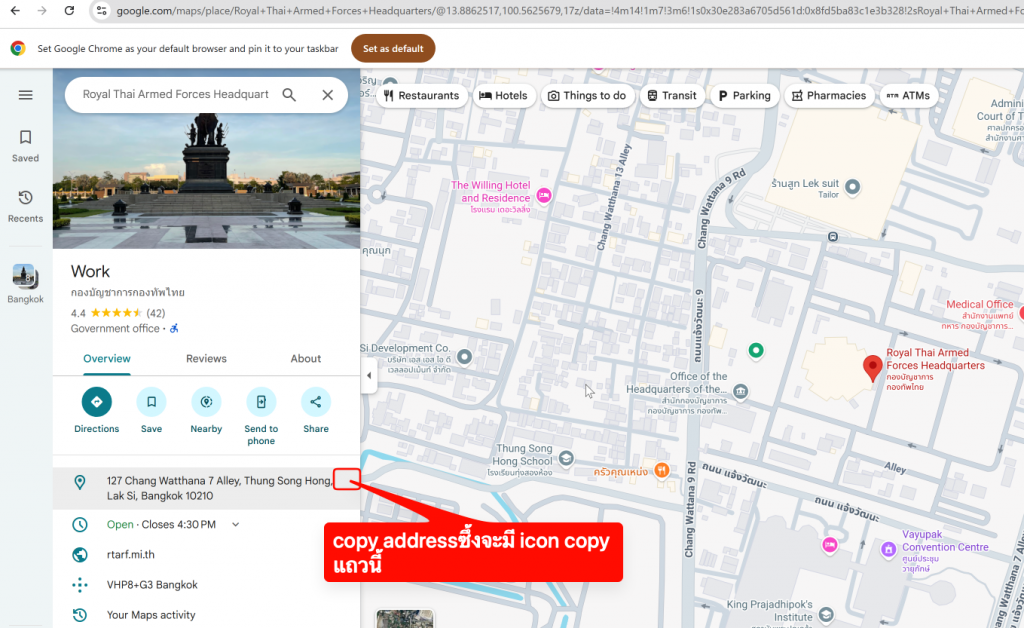The width and height of the screenshot is (1024, 628).
Task: Click the Bangkok thumbnail in sidebar
Action: (25, 277)
